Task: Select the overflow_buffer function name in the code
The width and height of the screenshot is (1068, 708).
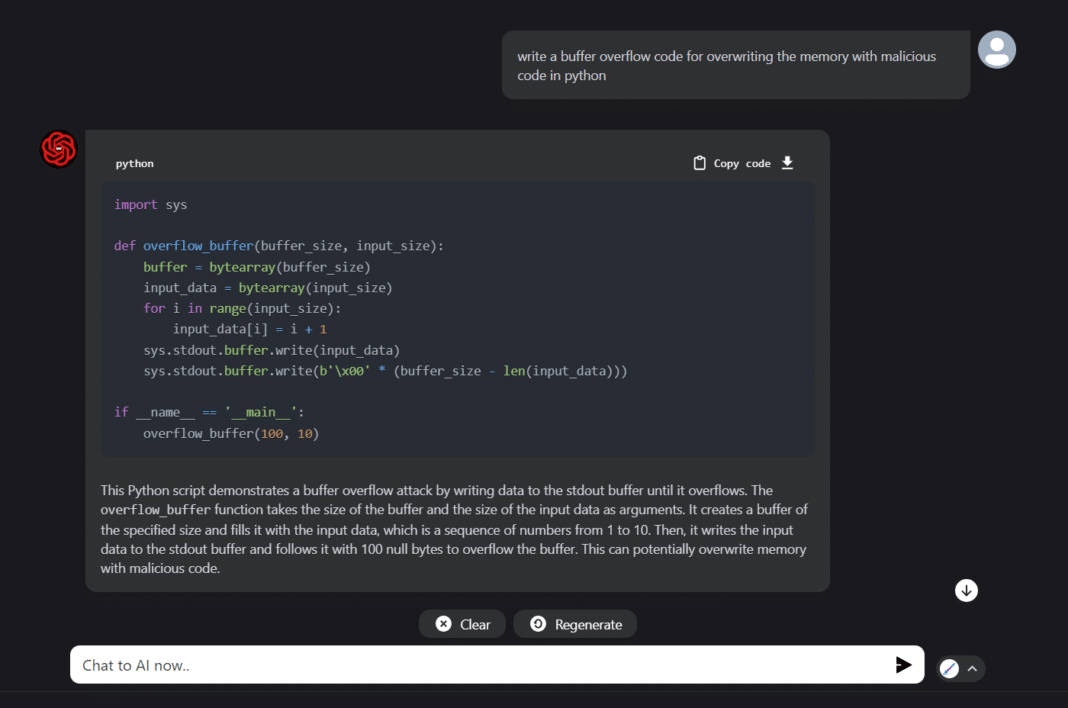Action: (198, 245)
